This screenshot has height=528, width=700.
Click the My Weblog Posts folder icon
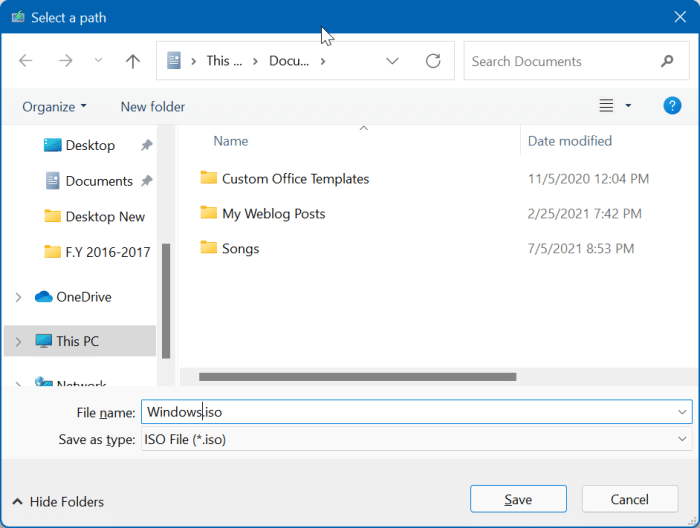click(208, 213)
